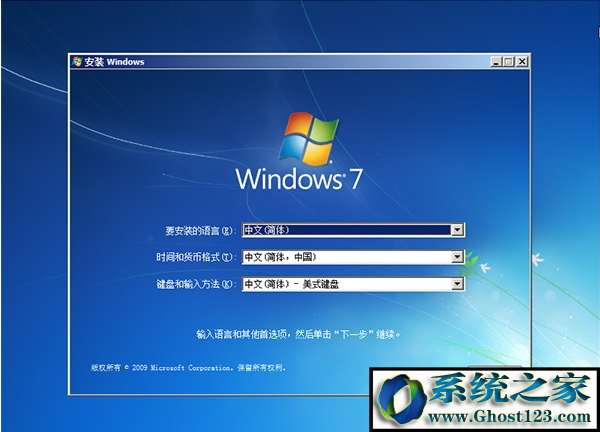Click the Microsoft Corporation copyright text
Viewport: 600px width, 432px height.
(x=188, y=368)
